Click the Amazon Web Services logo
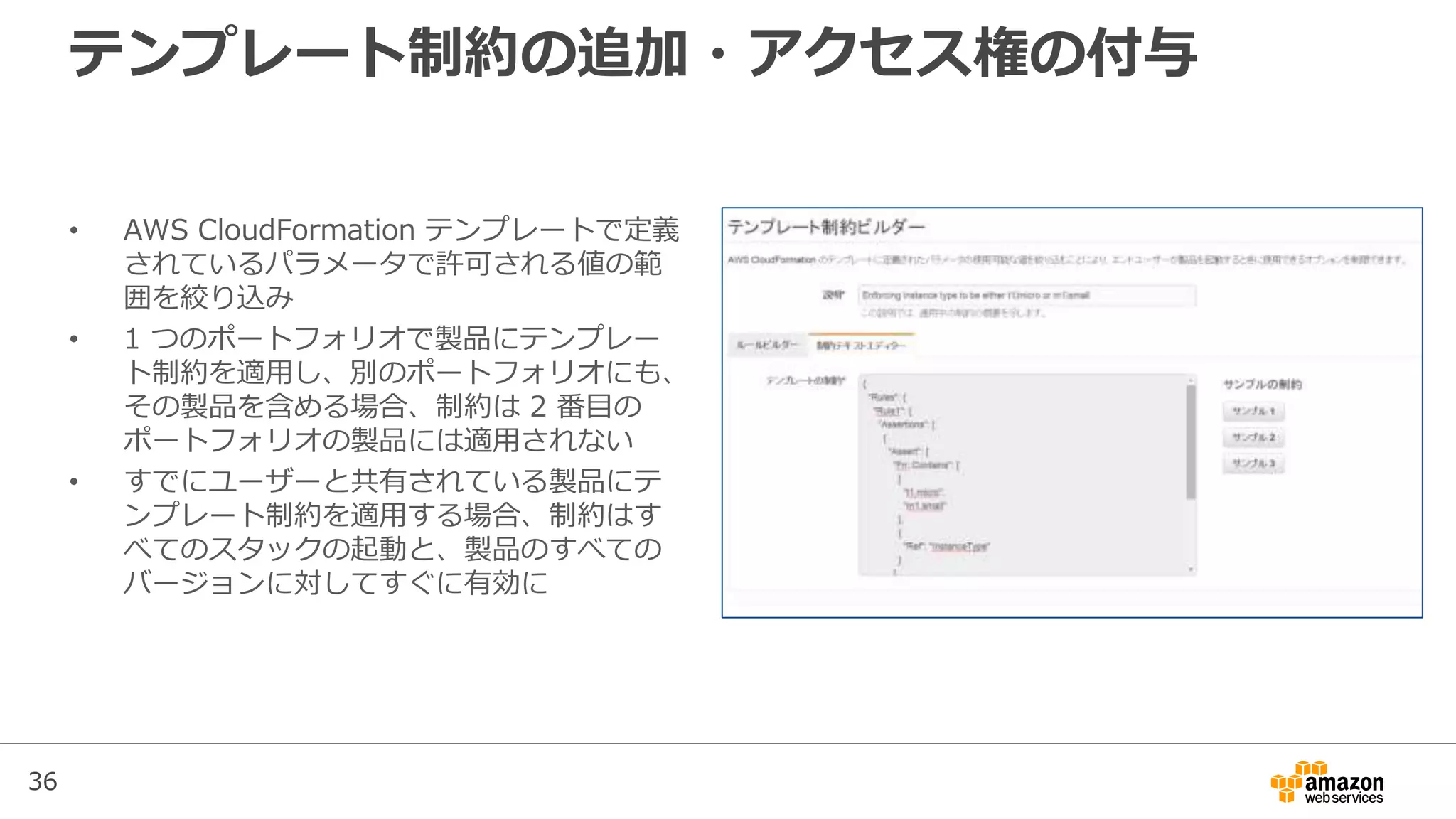 point(1327,782)
